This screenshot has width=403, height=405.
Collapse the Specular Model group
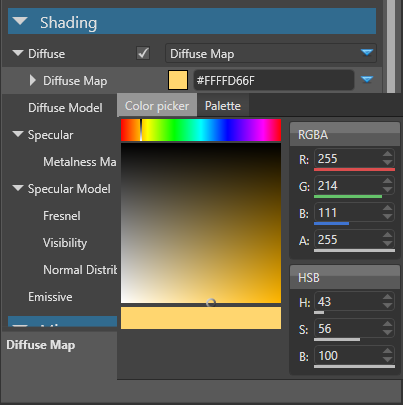coord(18,188)
